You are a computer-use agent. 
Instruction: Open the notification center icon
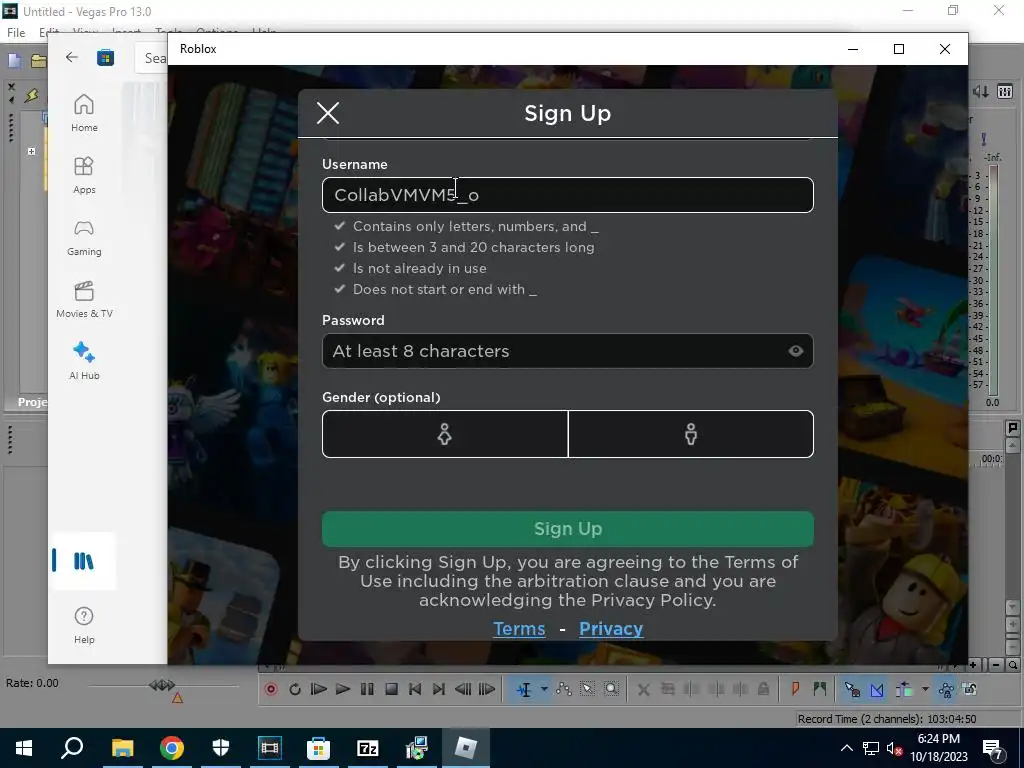(x=993, y=748)
